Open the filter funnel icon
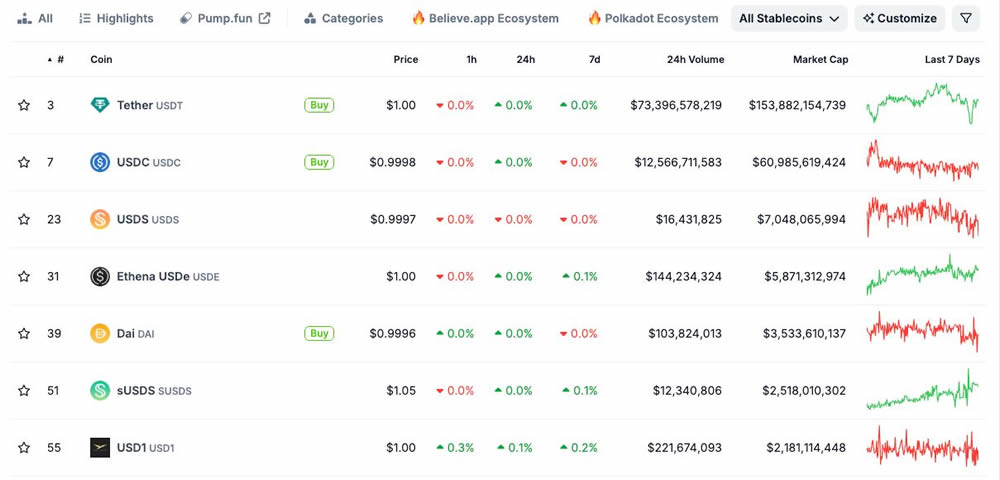Screen dimensions: 1000x480 pos(965,18)
